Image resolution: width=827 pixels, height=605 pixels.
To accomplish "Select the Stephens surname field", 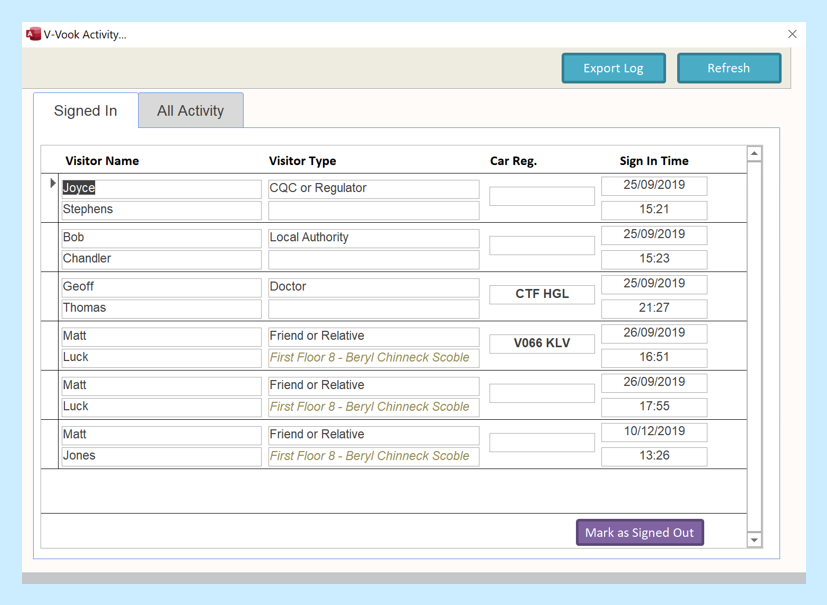I will click(x=161, y=210).
